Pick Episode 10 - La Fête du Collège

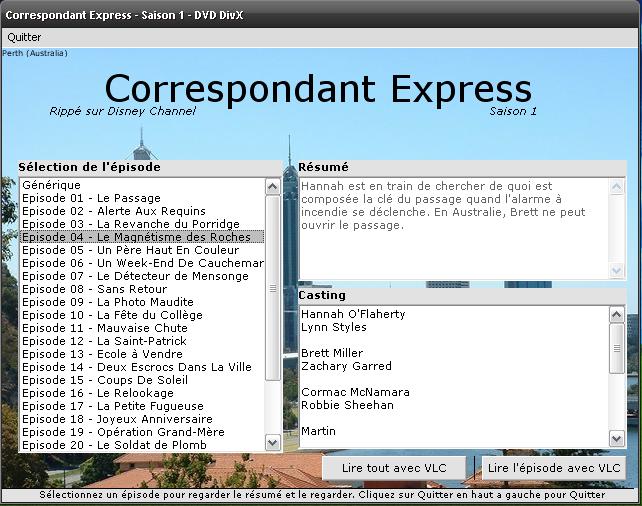click(x=142, y=315)
